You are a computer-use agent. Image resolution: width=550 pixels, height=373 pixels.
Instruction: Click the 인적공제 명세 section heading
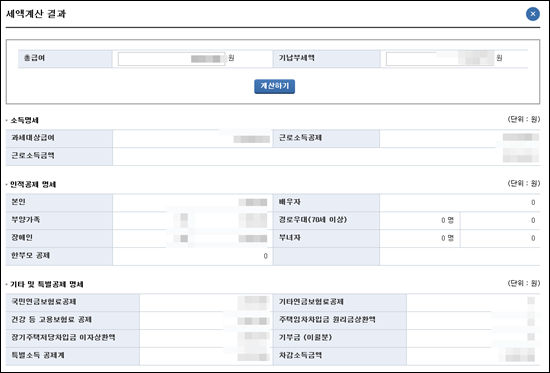33,185
